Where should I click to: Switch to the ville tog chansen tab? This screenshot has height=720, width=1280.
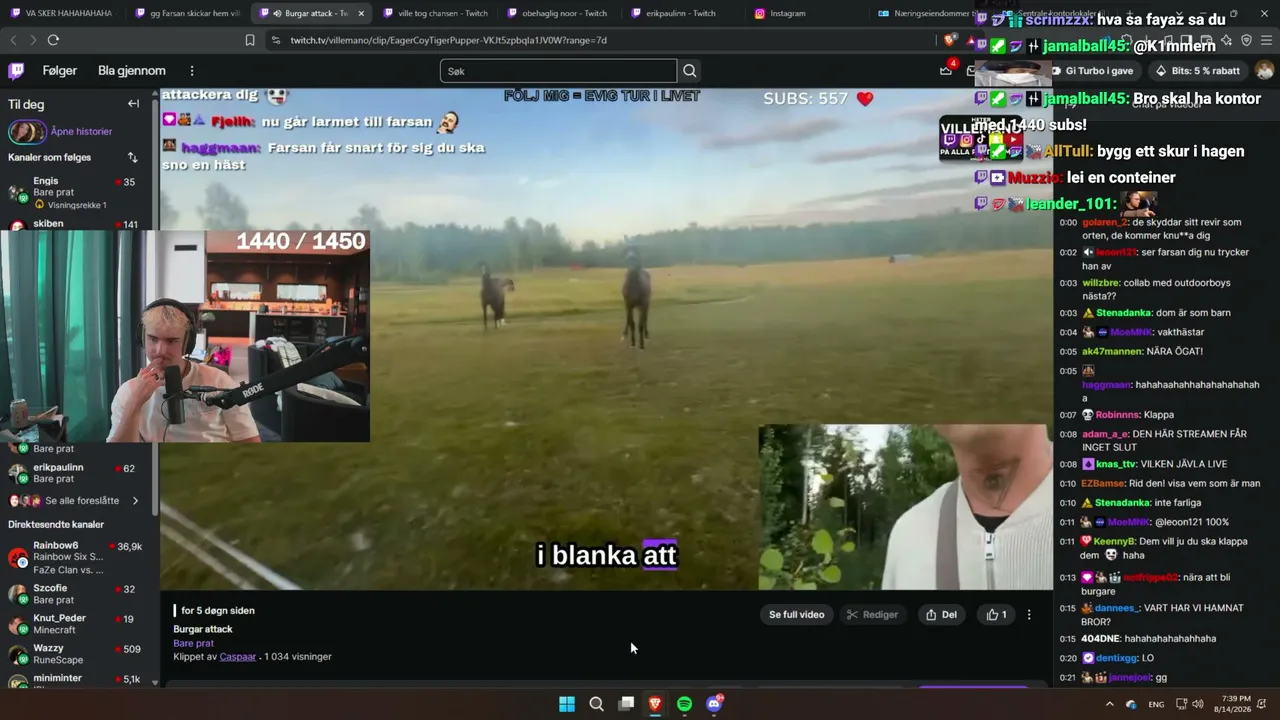coord(436,13)
